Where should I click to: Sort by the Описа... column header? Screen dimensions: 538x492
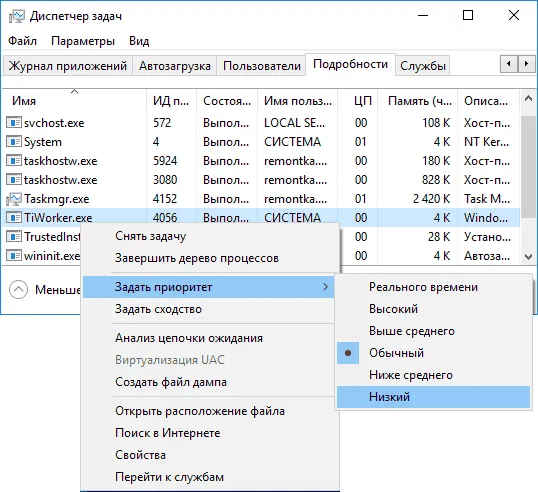[488, 101]
